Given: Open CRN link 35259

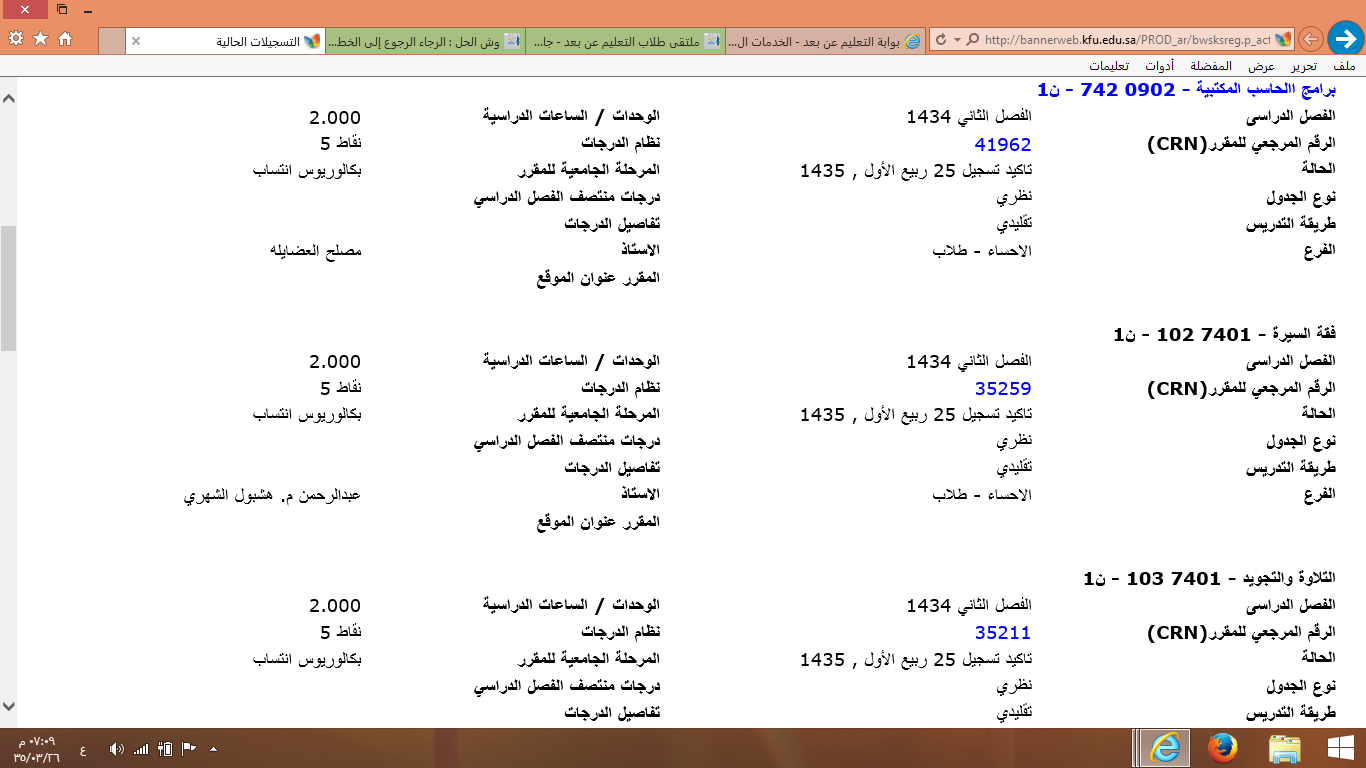Looking at the screenshot, I should click(x=1002, y=389).
